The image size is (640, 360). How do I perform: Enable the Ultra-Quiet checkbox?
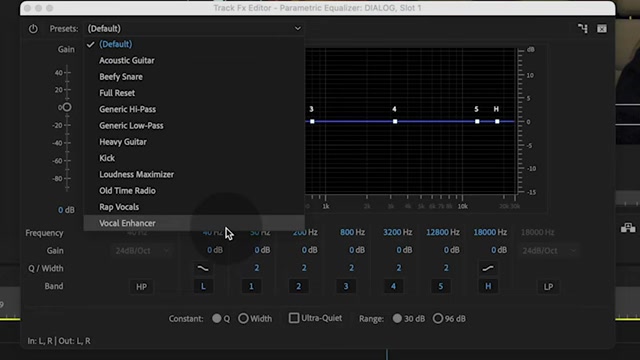point(293,318)
